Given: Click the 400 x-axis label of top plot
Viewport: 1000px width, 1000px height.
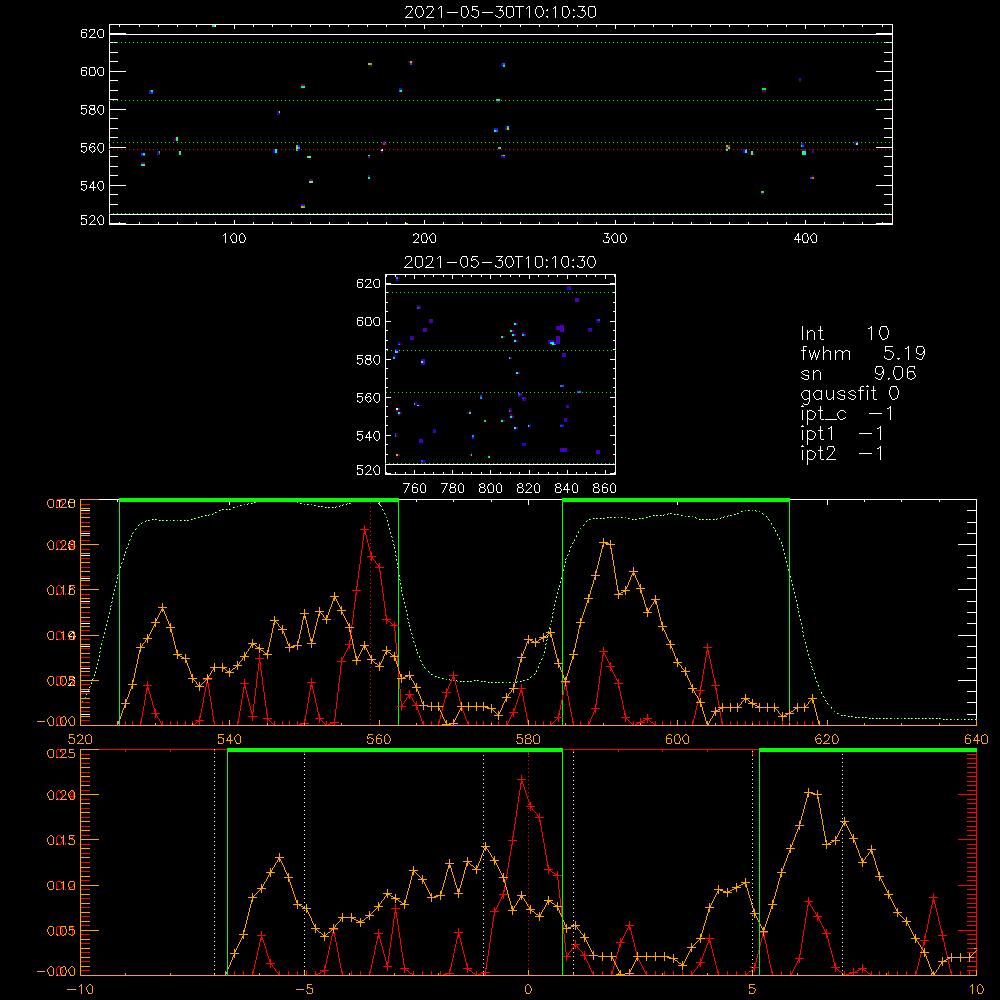Looking at the screenshot, I should [x=805, y=239].
